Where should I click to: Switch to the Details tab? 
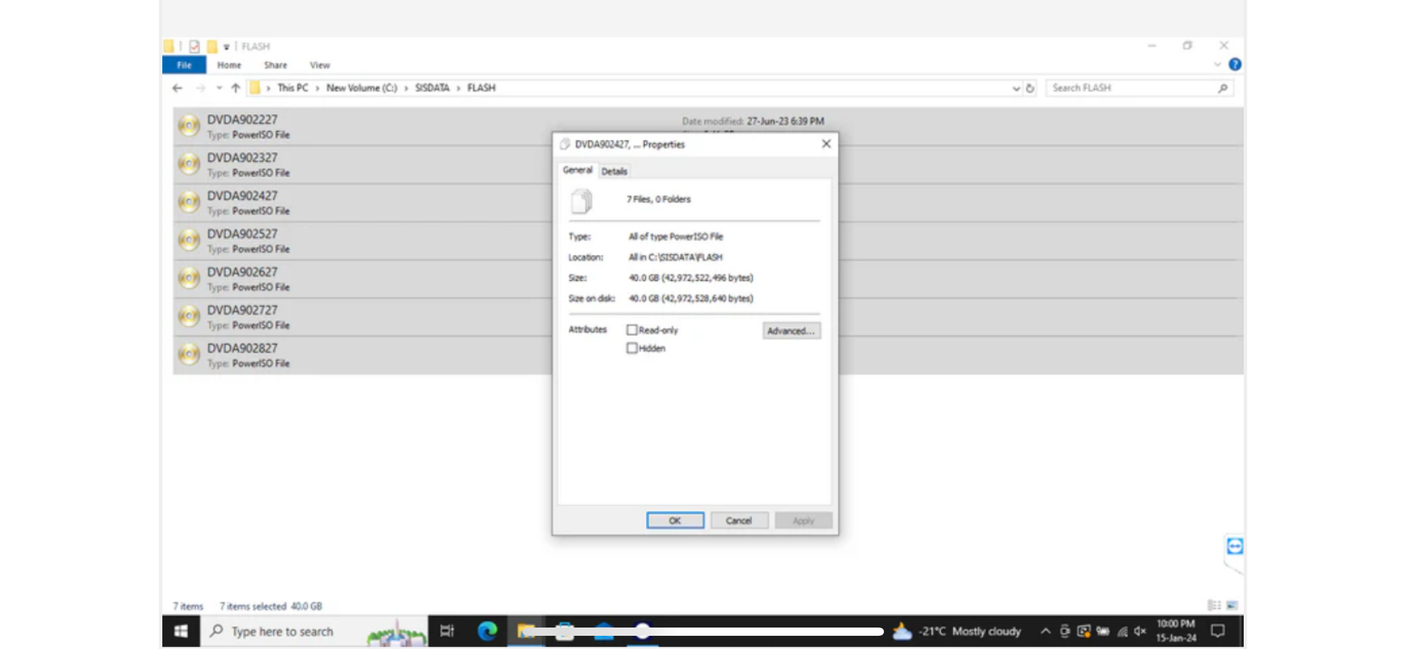pyautogui.click(x=614, y=170)
